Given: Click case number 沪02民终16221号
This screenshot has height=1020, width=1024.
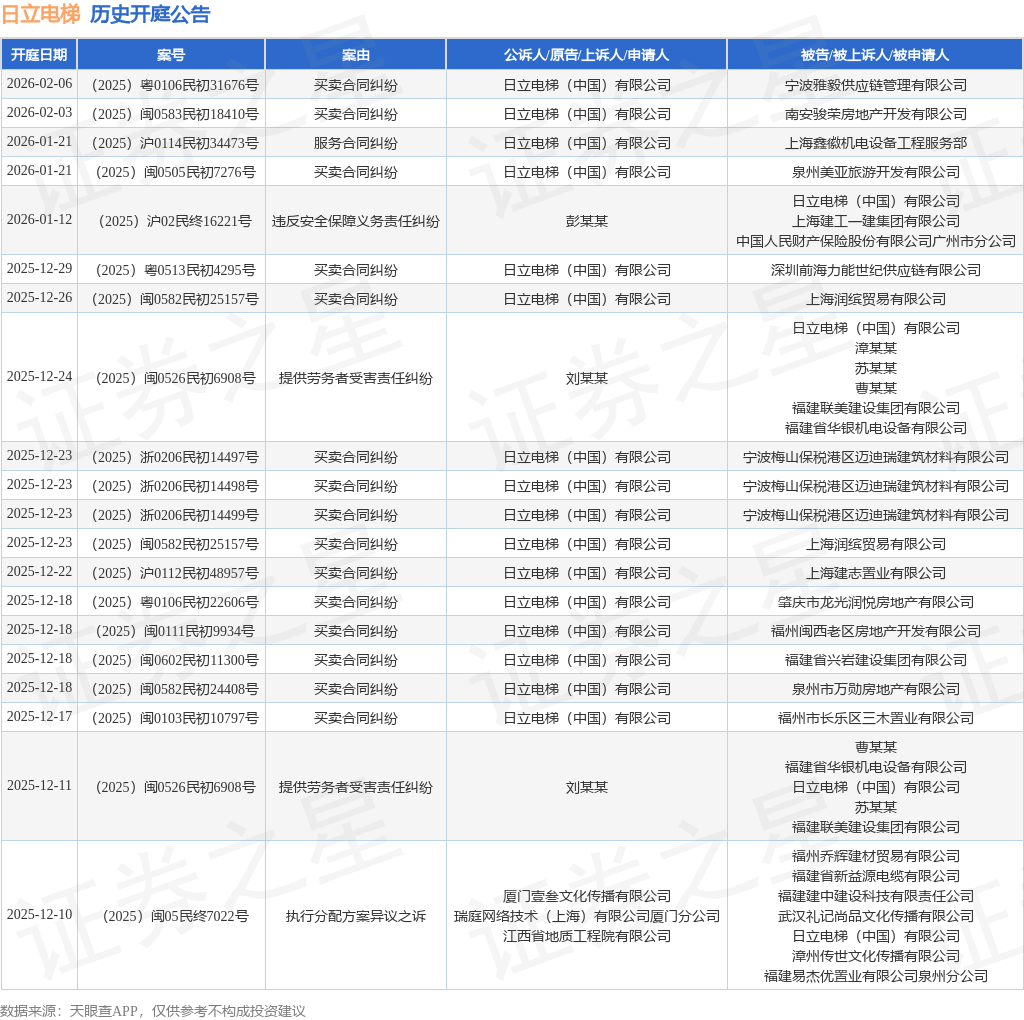Looking at the screenshot, I should click(199, 221).
